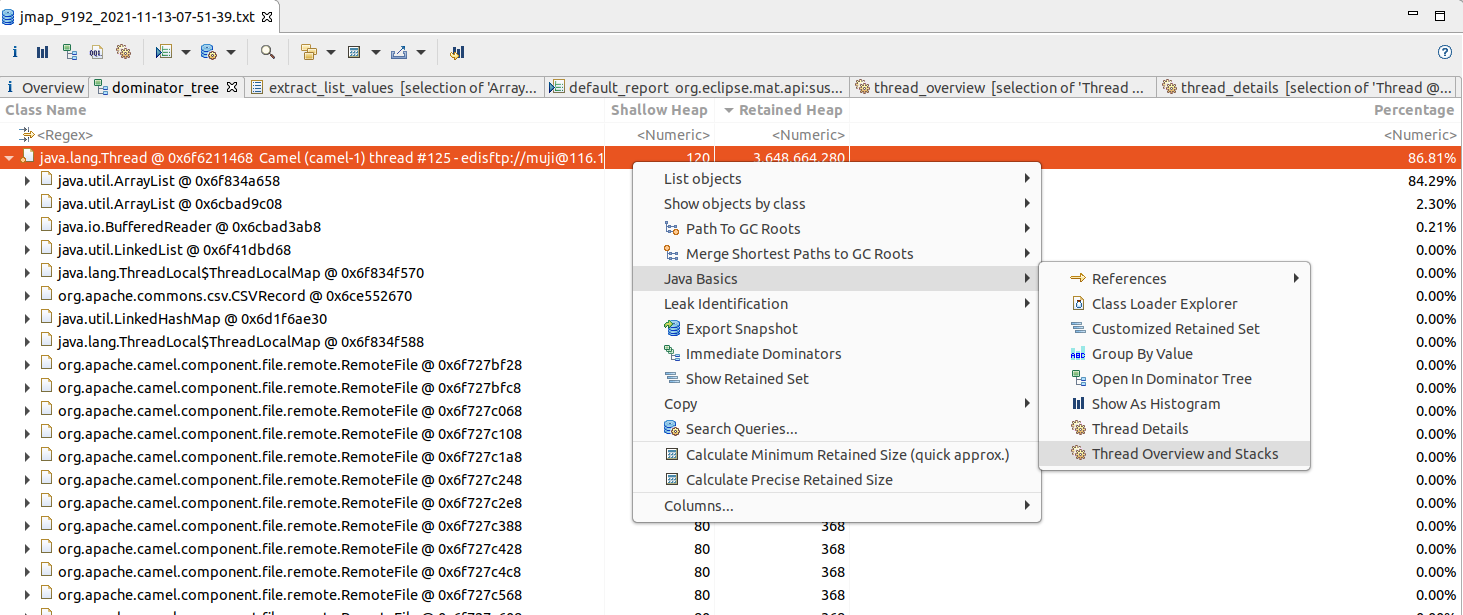Switch to the thread_overview tab

[1003, 88]
